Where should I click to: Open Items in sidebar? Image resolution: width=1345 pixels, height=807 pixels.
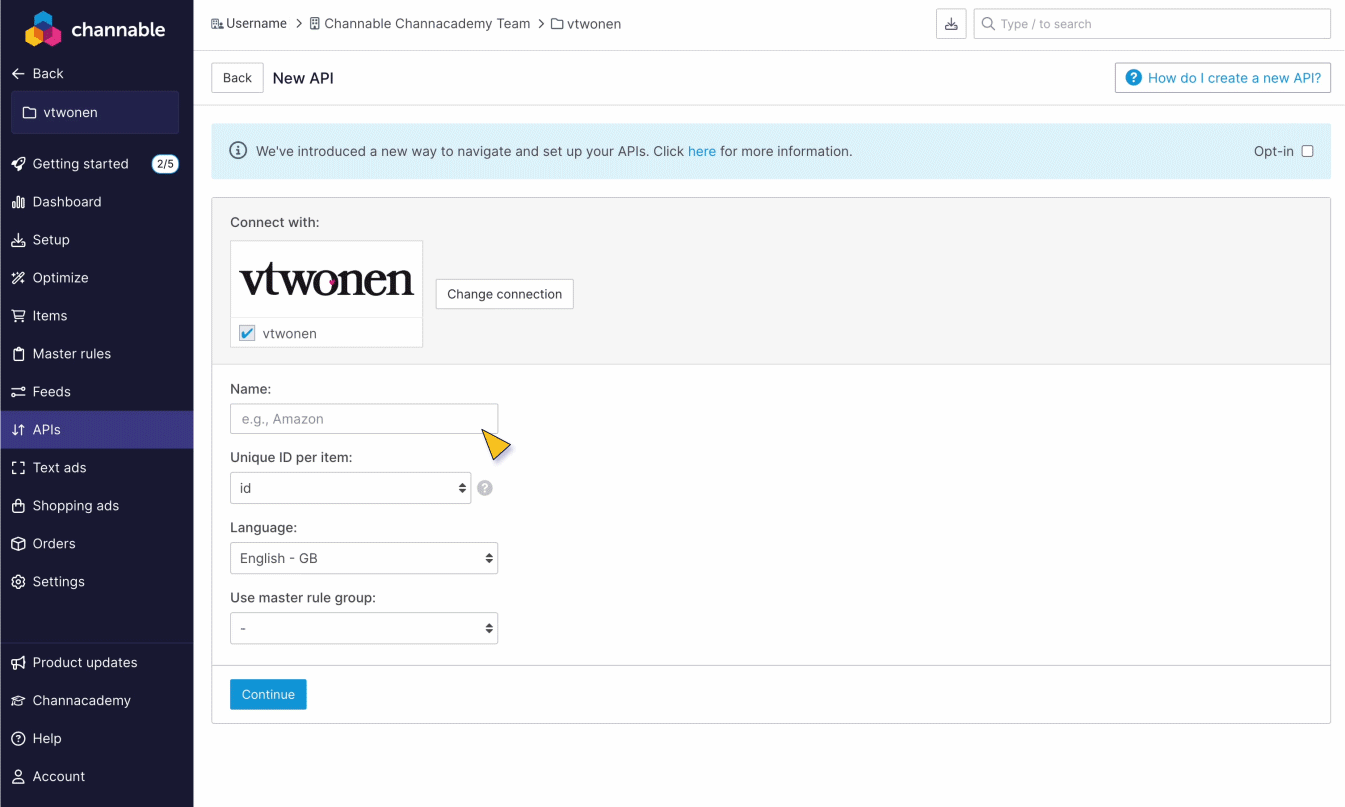50,316
